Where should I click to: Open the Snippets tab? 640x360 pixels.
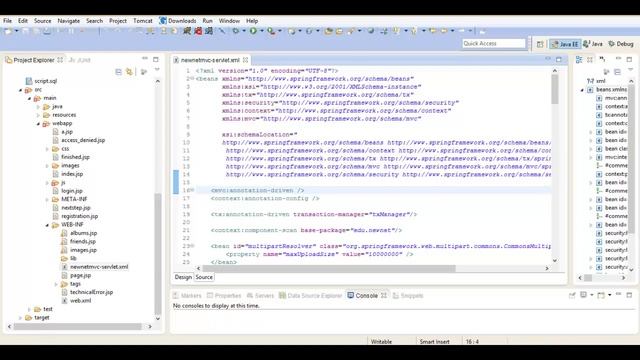[x=408, y=296]
